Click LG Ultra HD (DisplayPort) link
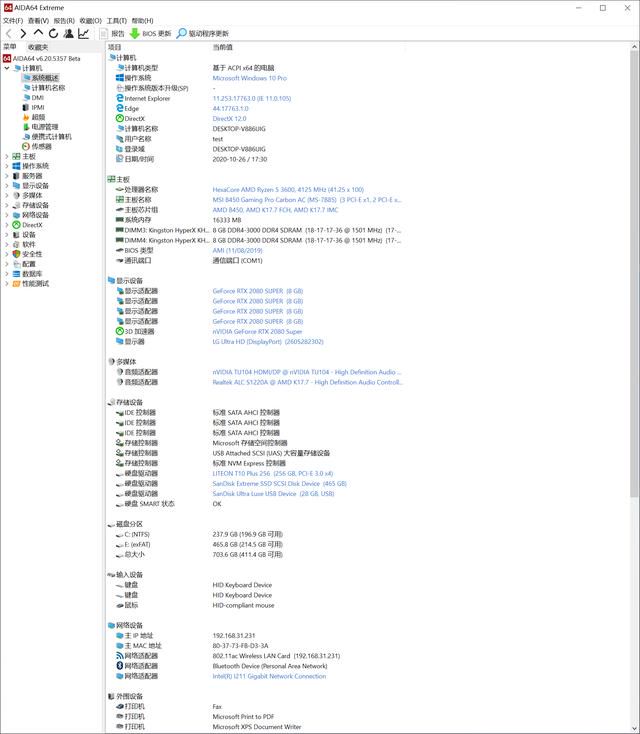 (x=268, y=342)
